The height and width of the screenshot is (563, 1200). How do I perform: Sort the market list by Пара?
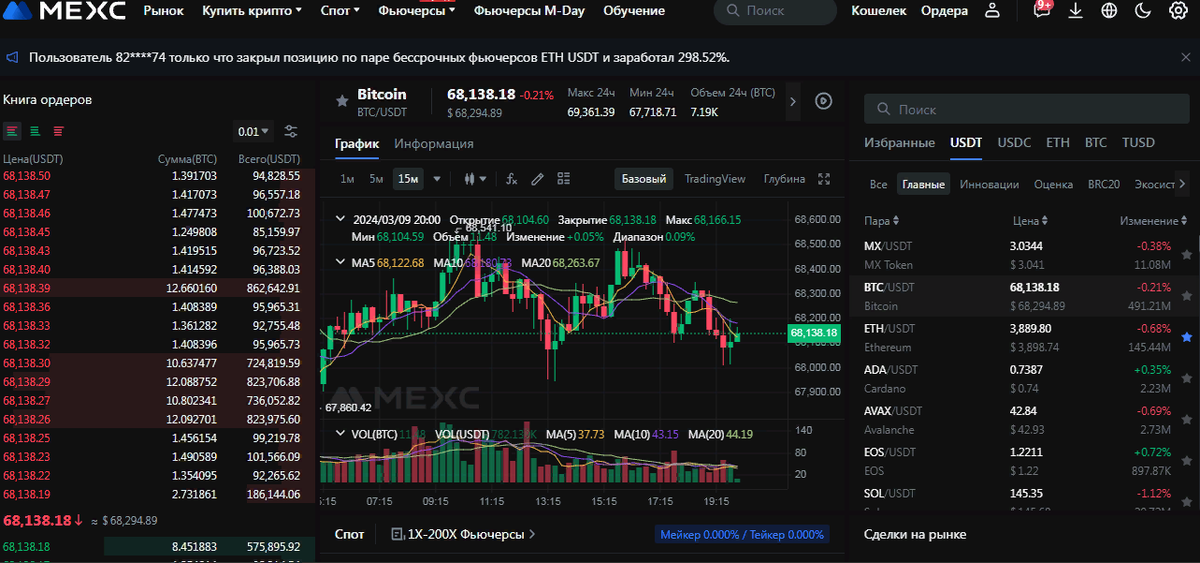pos(881,220)
